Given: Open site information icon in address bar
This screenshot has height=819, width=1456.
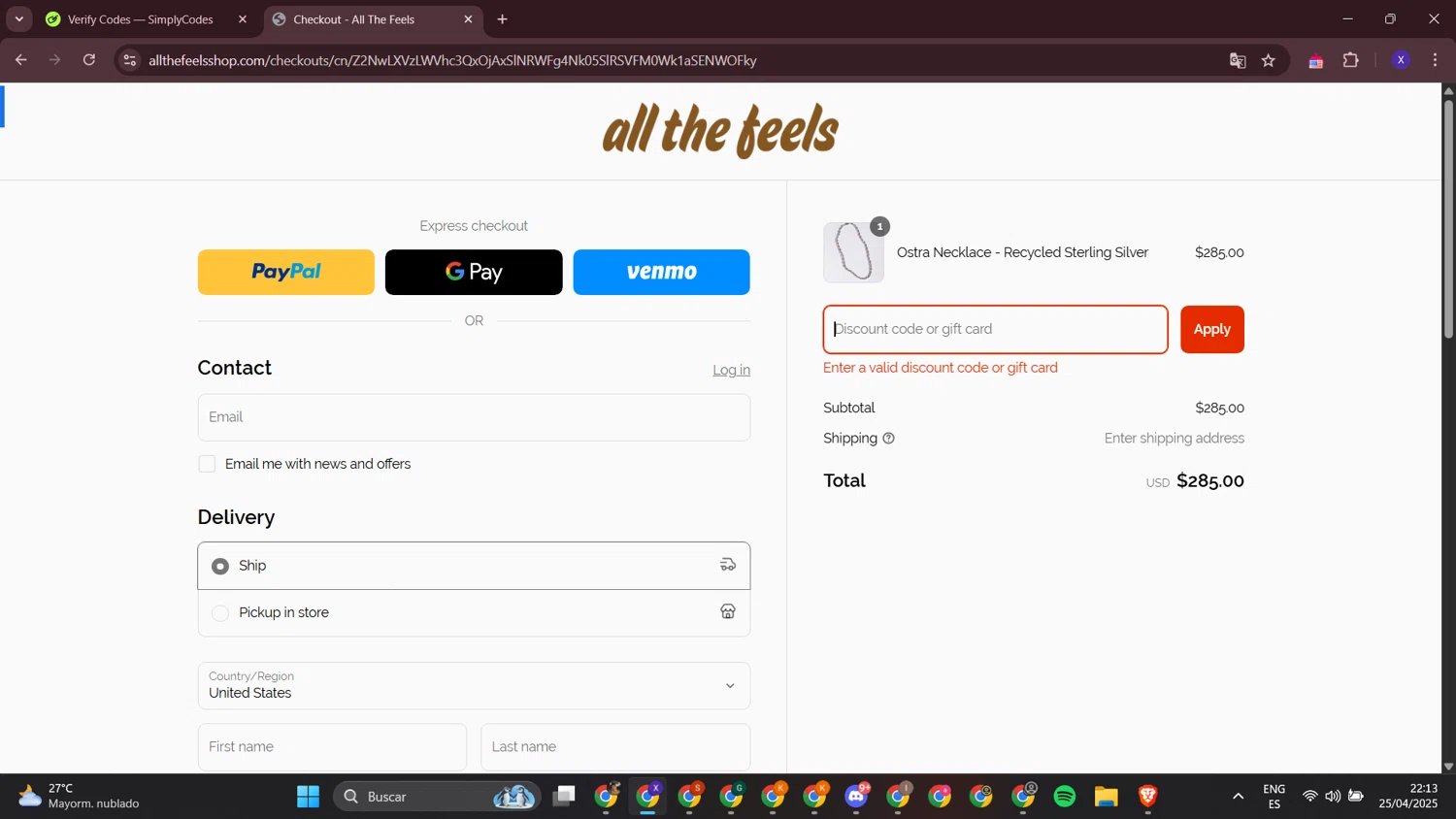Looking at the screenshot, I should pos(129,60).
